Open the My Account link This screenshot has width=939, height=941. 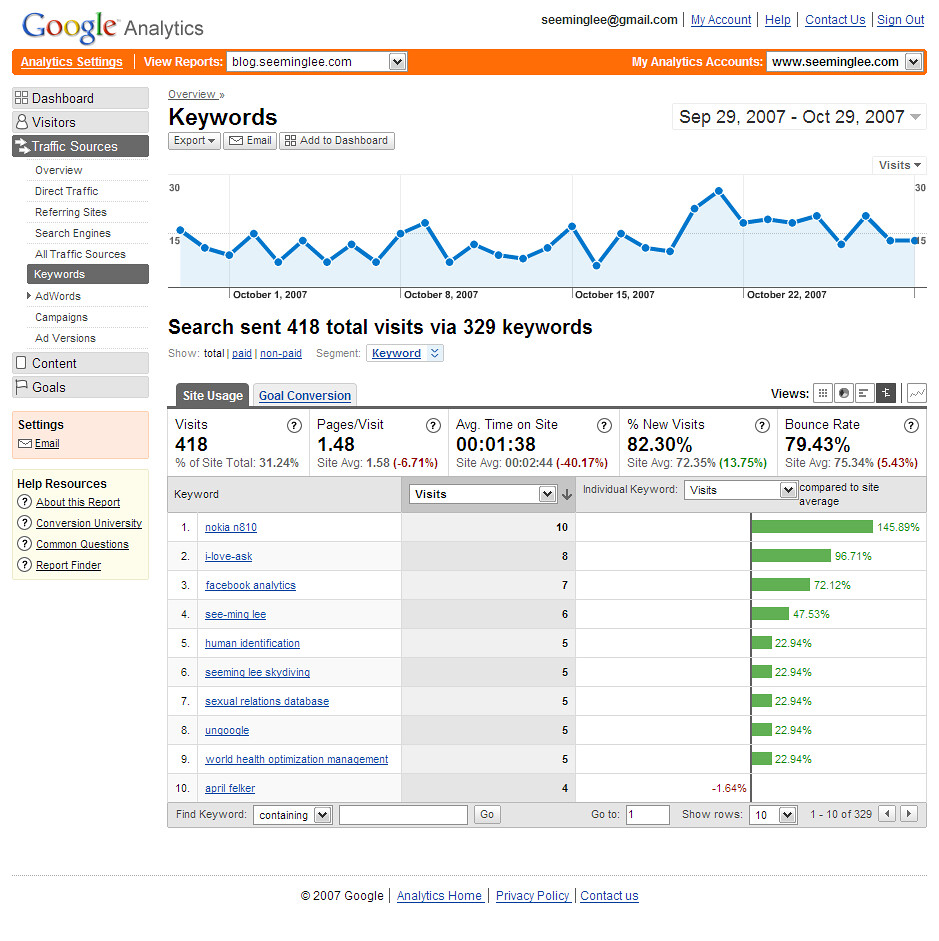point(721,20)
